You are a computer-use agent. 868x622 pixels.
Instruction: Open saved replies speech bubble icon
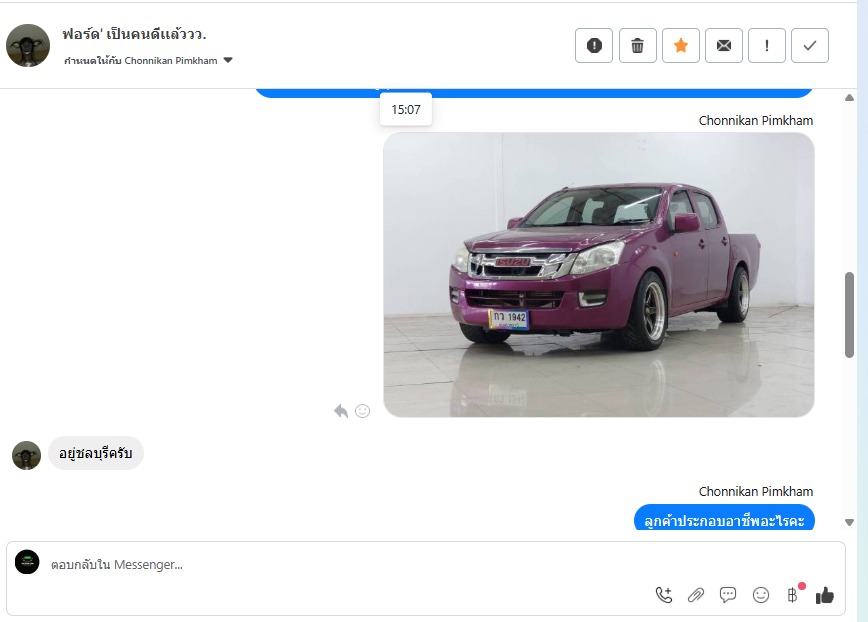pyautogui.click(x=728, y=595)
